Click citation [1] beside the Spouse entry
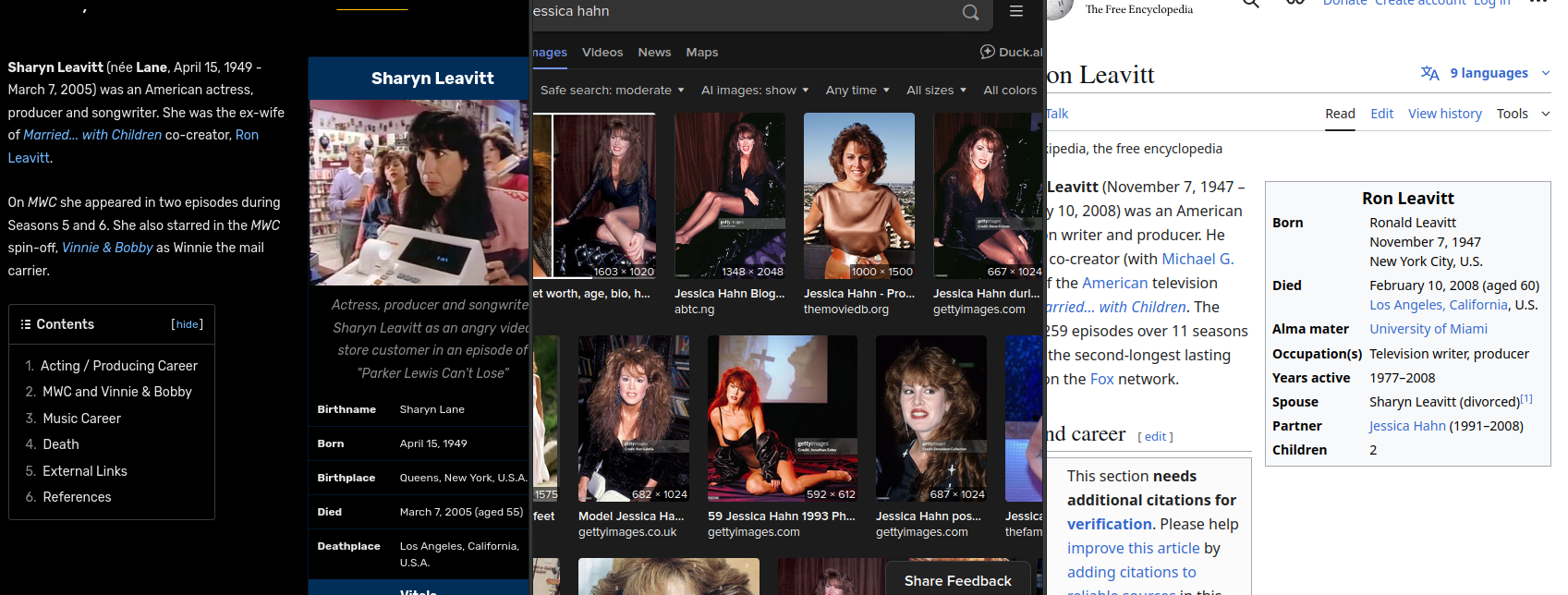Viewport: 1568px width, 595px height. [1526, 399]
